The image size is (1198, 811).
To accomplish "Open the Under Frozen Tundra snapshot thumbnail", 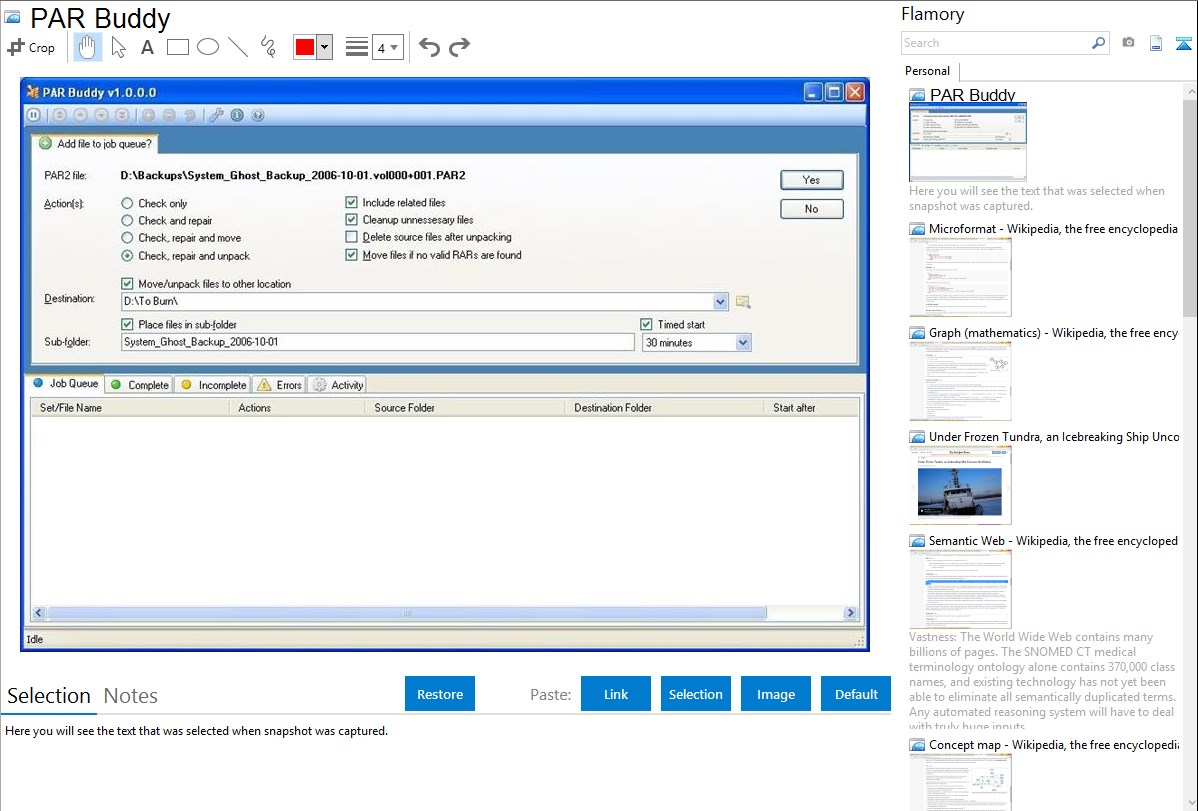I will [x=960, y=485].
